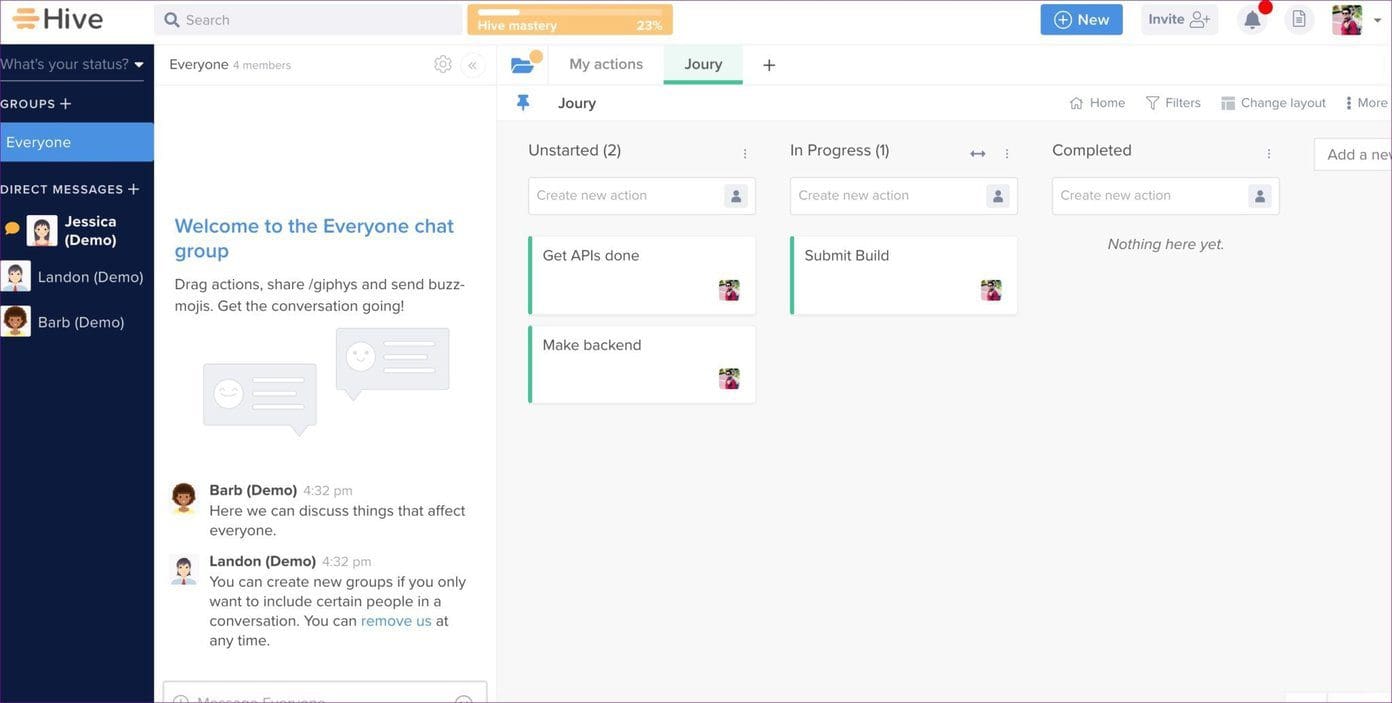The height and width of the screenshot is (703, 1392).
Task: Open the More menu
Action: point(1366,103)
